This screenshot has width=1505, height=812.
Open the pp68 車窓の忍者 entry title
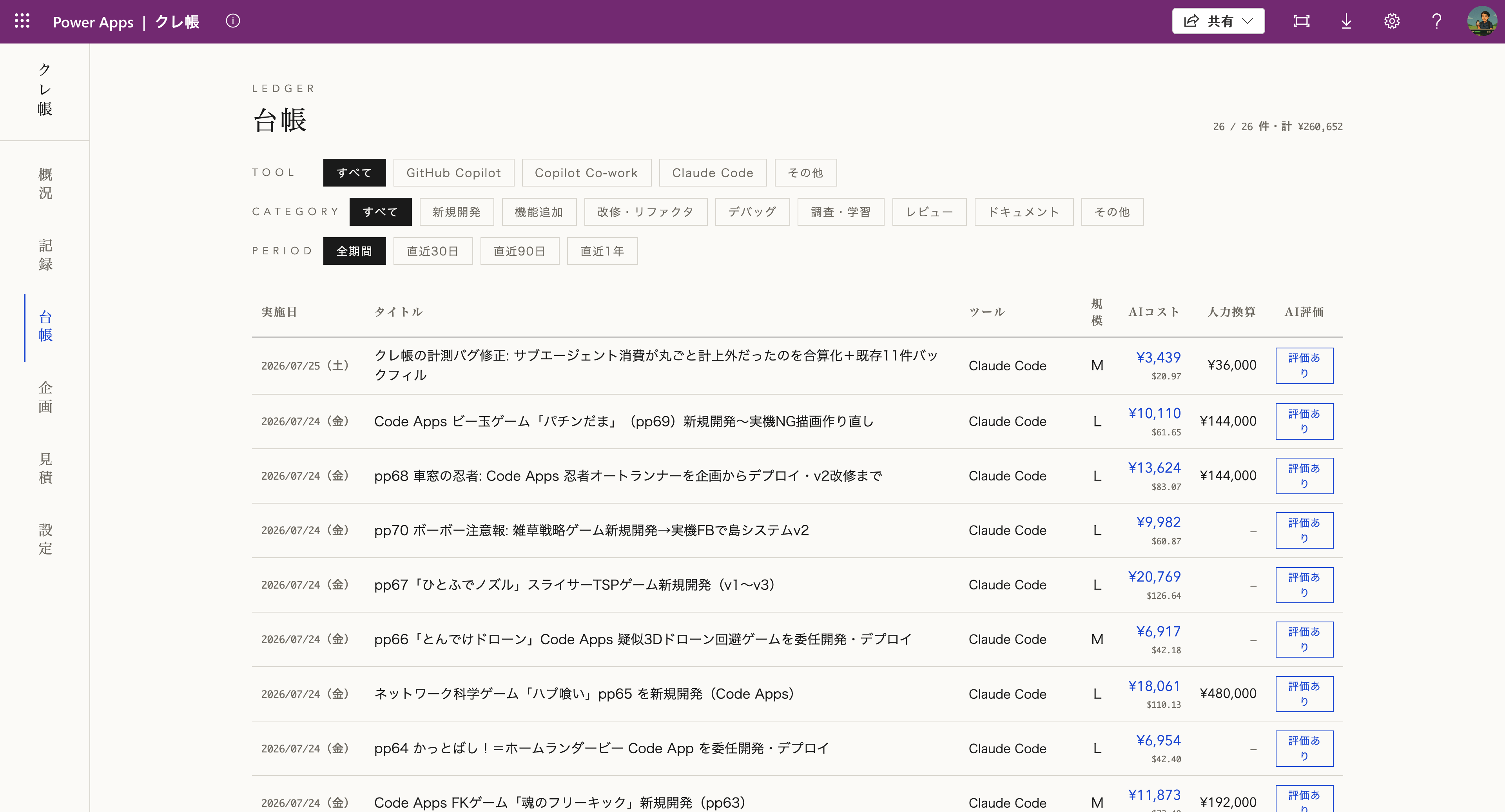coord(628,476)
